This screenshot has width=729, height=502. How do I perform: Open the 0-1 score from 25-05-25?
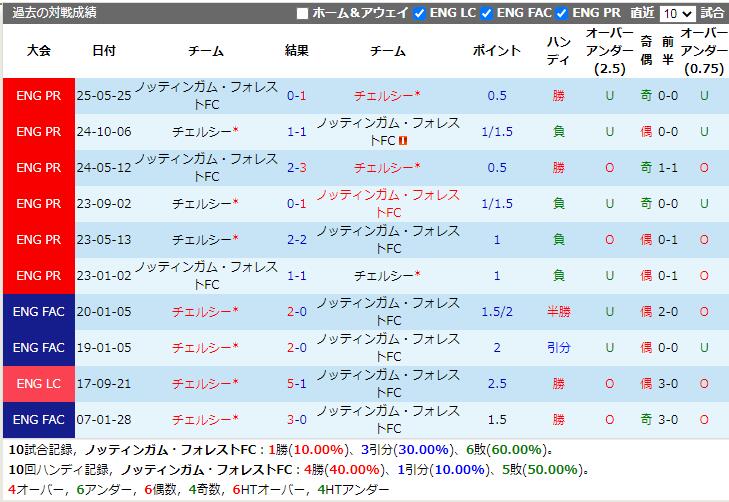[296, 96]
